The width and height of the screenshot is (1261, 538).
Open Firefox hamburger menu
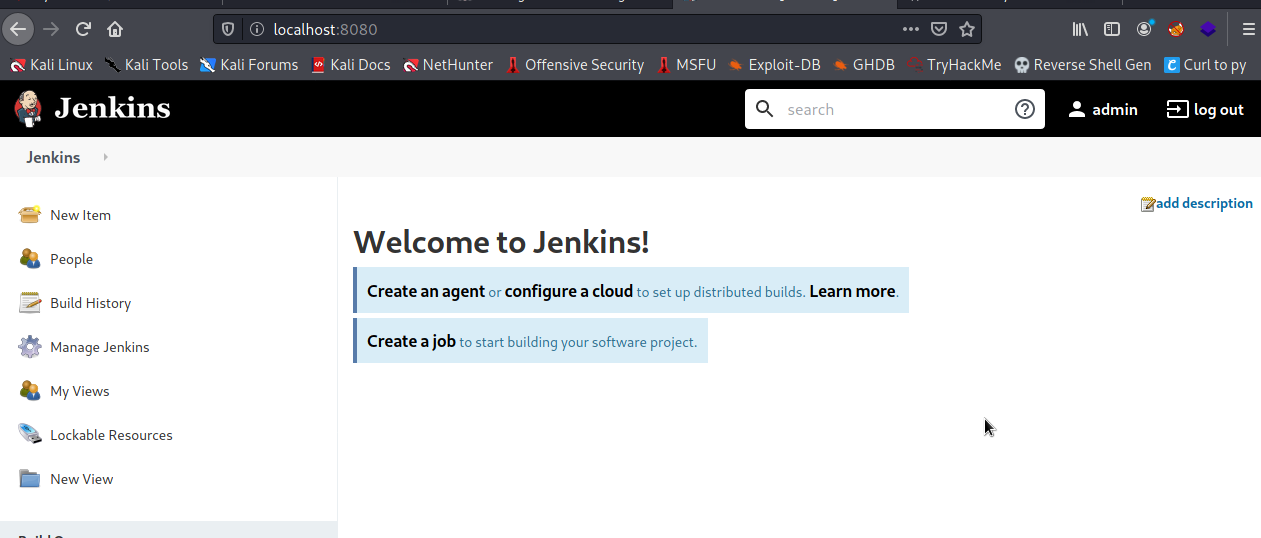1248,29
